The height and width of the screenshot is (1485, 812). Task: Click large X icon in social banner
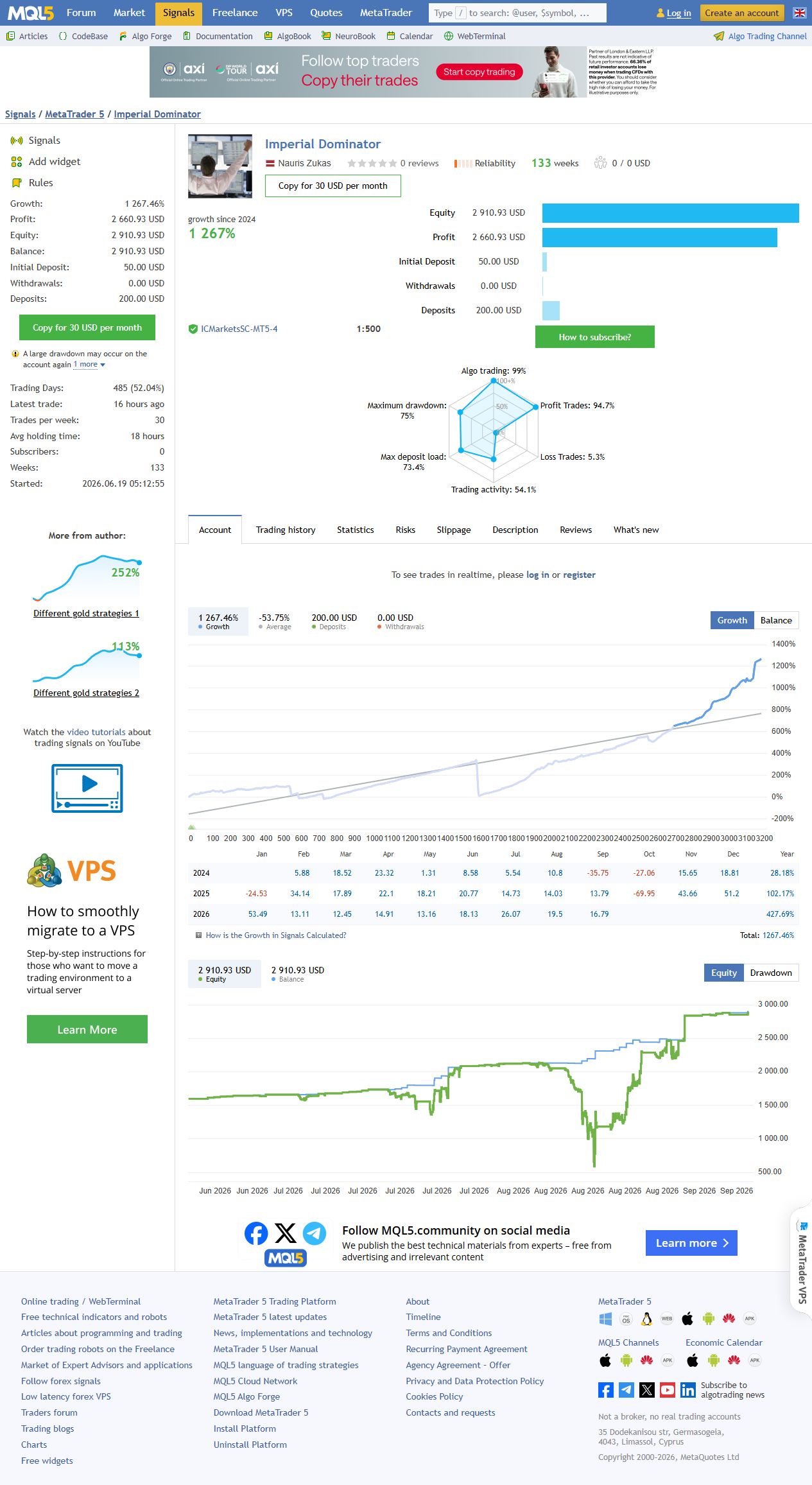coord(286,1233)
